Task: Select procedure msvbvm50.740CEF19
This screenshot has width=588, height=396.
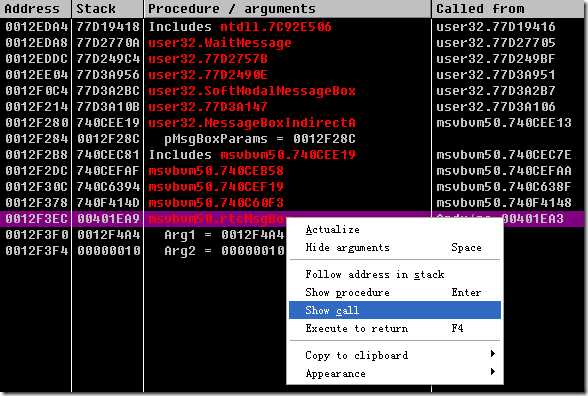Action: coord(216,187)
